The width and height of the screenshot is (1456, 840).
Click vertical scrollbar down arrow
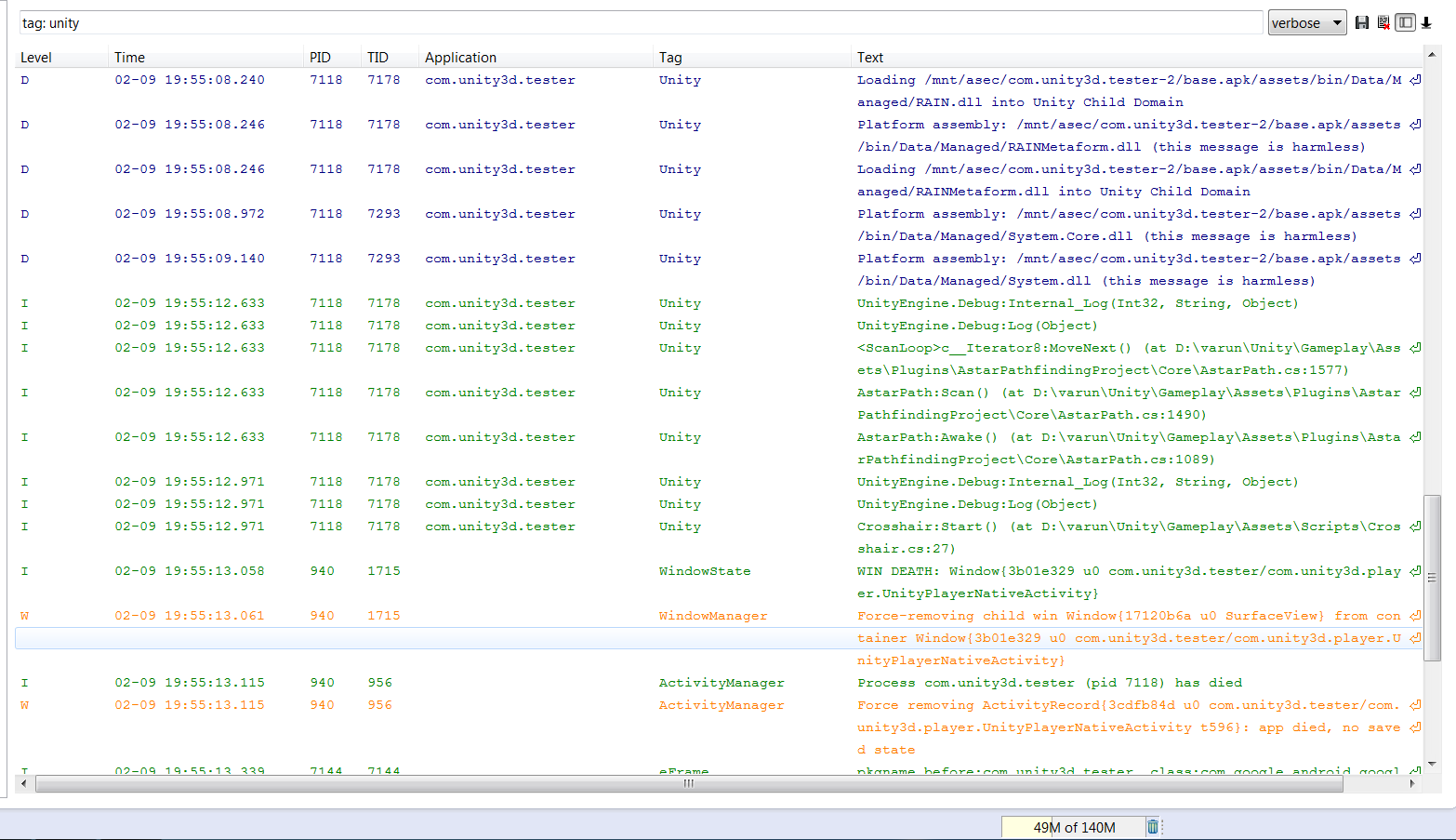[1432, 764]
